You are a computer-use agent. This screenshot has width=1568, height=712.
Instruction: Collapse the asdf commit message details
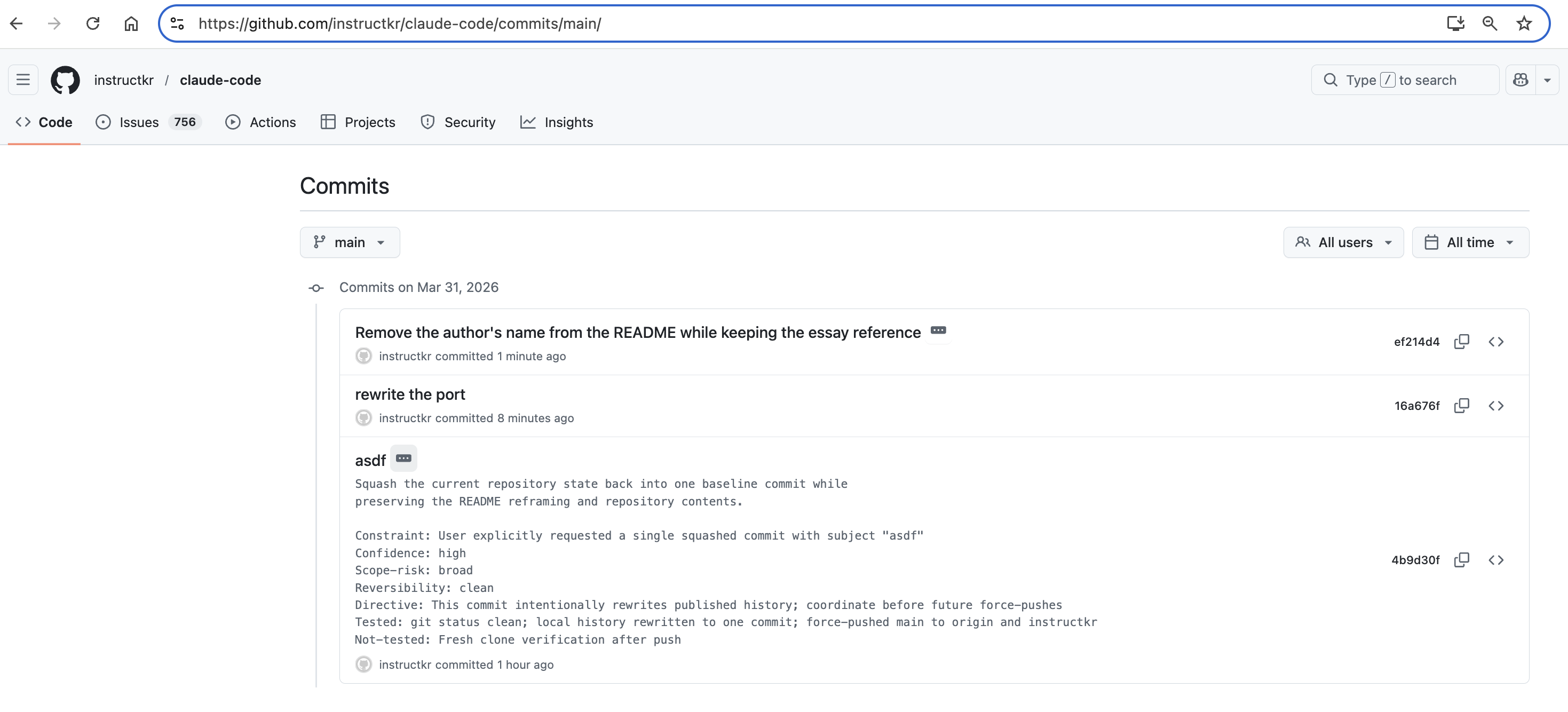coord(403,458)
